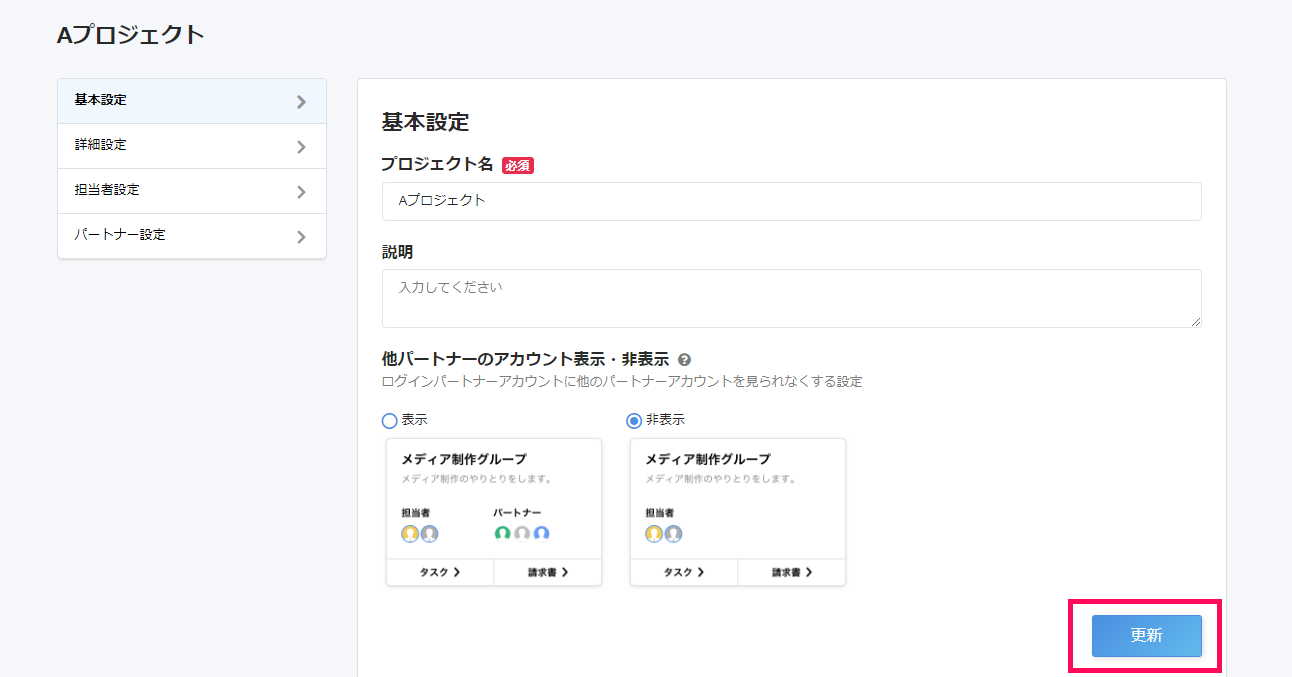Click the help icon beside 他パートナーのアカウント表示・非表示
Image resolution: width=1292 pixels, height=677 pixels.
[x=684, y=360]
